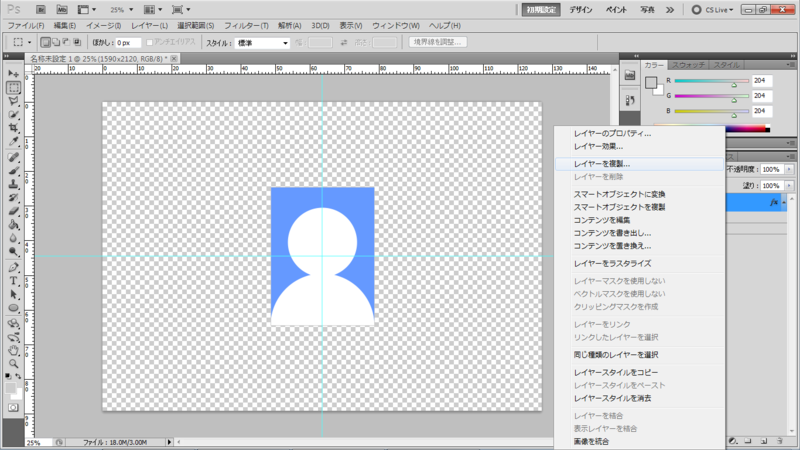Open the 塗り slider arrow
Image resolution: width=800 pixels, height=450 pixels.
pos(789,186)
